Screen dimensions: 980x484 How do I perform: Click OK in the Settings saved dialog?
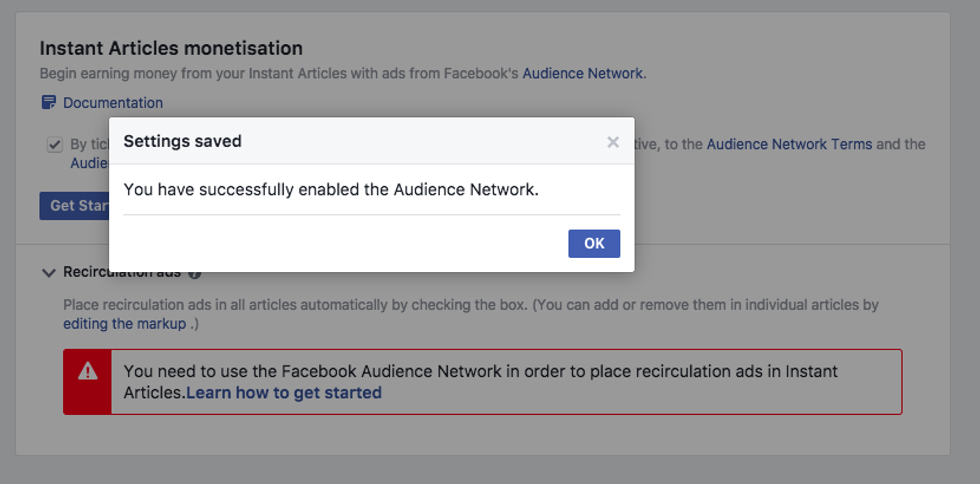pyautogui.click(x=594, y=243)
